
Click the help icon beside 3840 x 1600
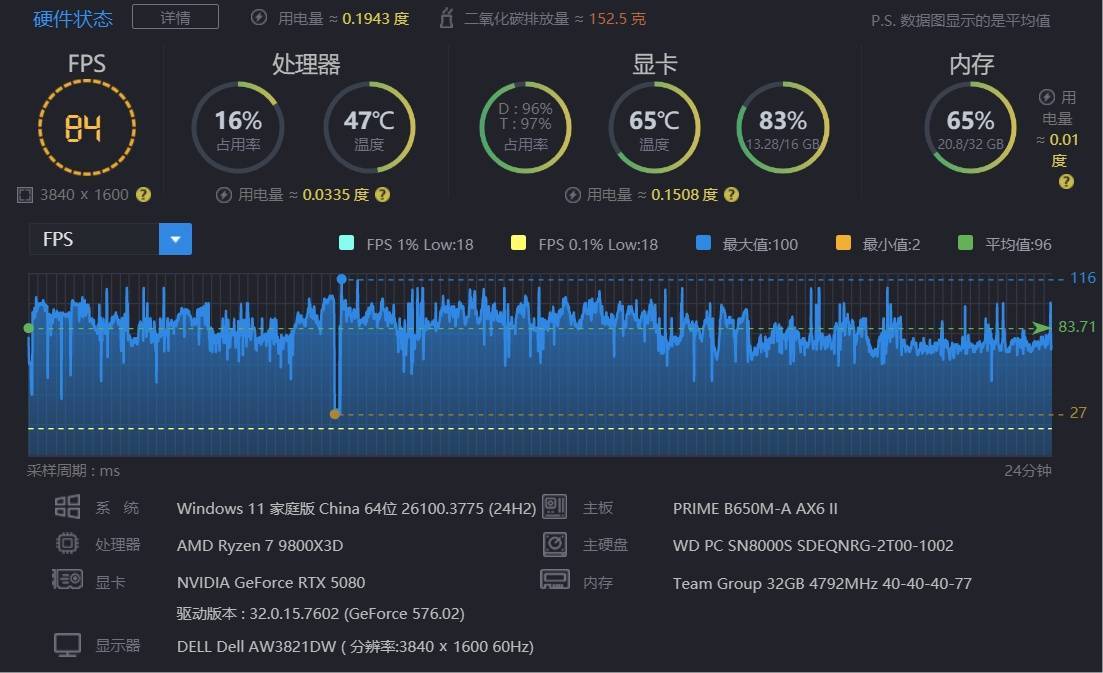click(144, 195)
